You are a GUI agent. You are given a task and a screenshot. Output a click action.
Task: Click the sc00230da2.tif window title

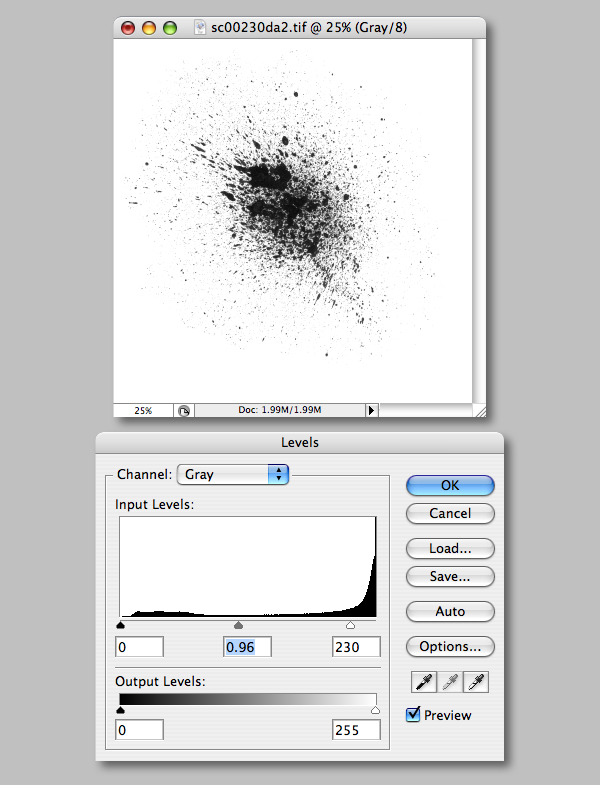tap(309, 28)
